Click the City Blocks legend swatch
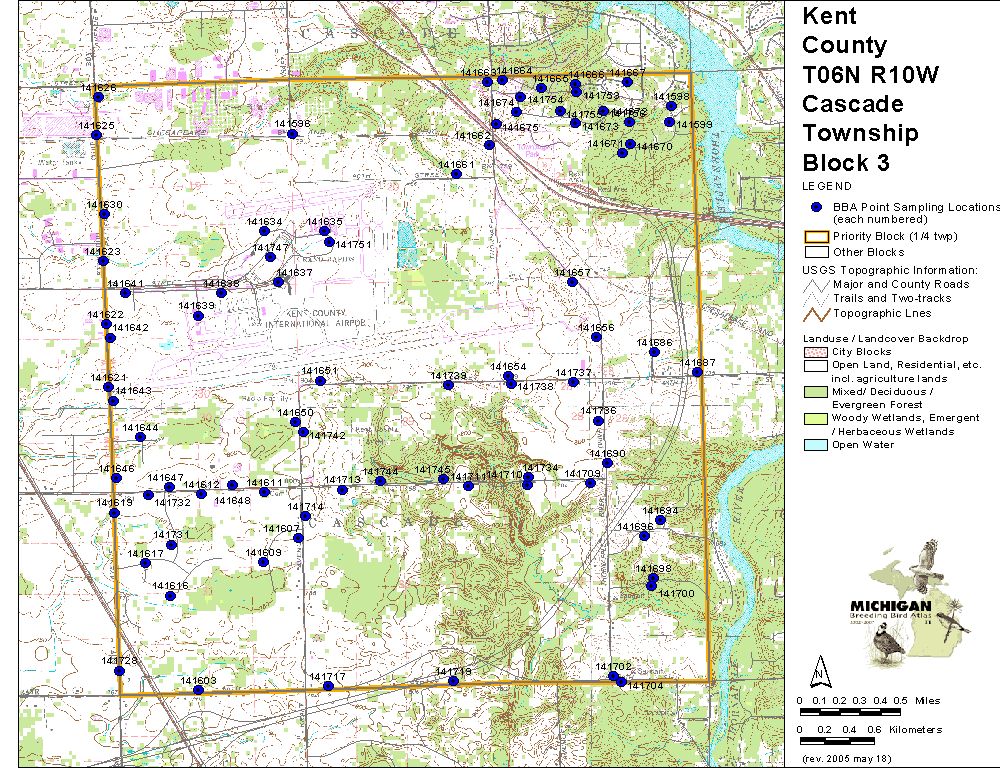This screenshot has height=768, width=1000. pos(817,353)
